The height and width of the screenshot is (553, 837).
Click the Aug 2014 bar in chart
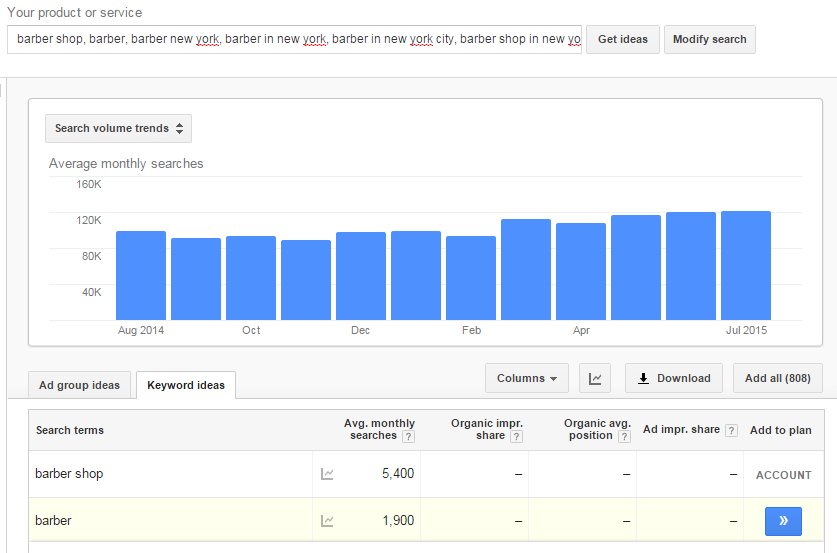(x=141, y=275)
